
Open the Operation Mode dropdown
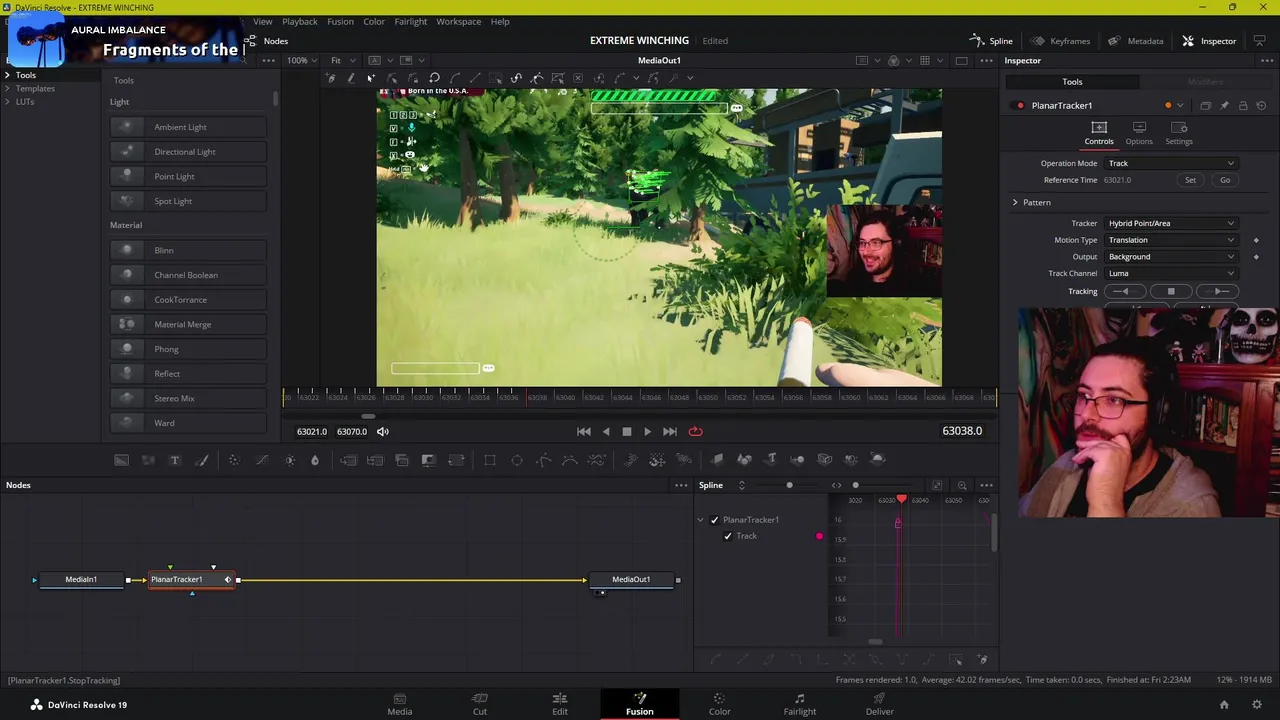tap(1171, 163)
